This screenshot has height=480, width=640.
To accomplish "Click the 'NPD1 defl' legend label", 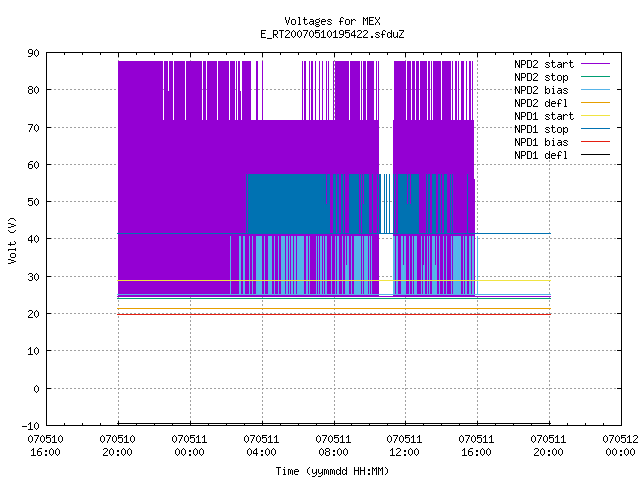I will (541, 155).
